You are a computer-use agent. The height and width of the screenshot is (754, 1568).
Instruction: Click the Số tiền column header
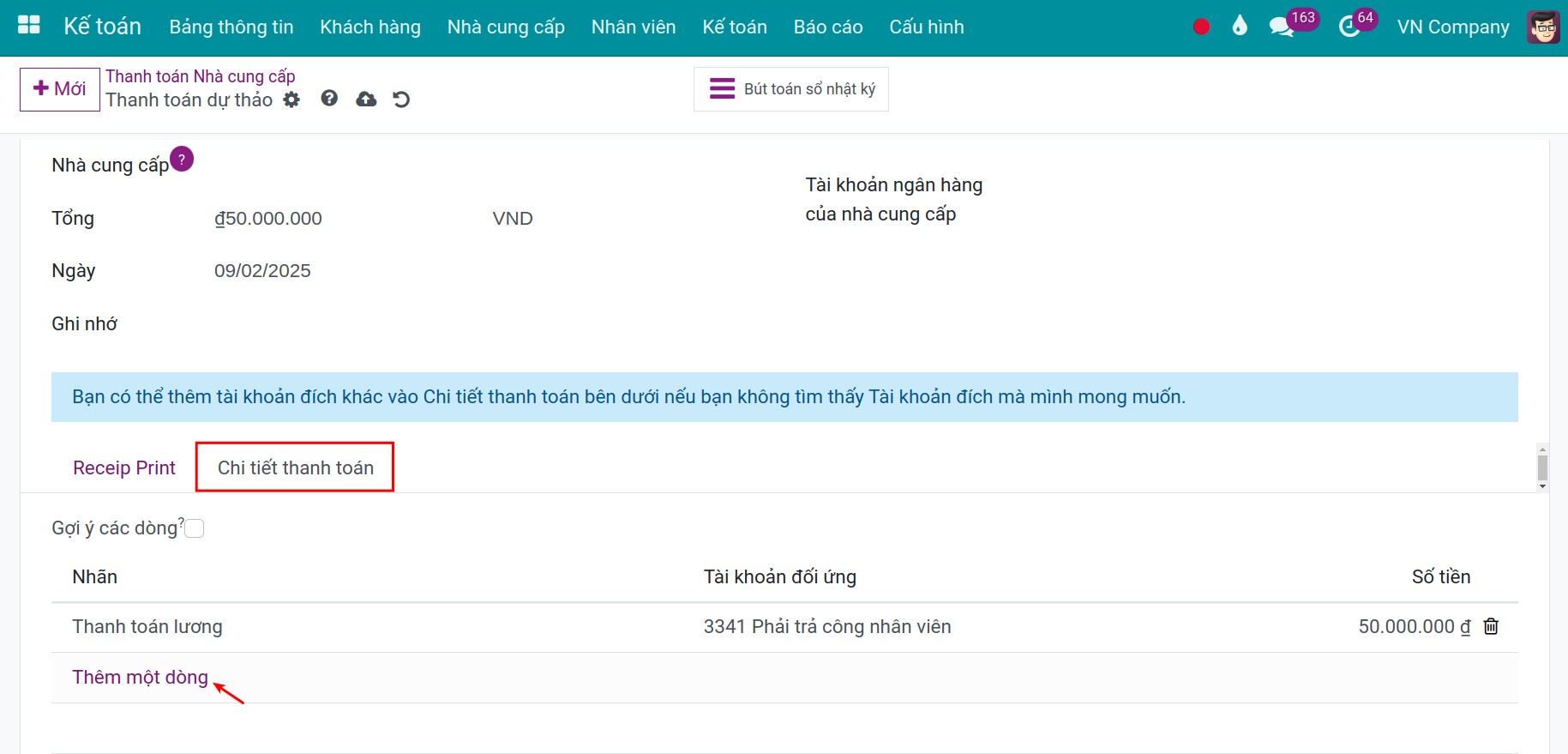coord(1441,577)
